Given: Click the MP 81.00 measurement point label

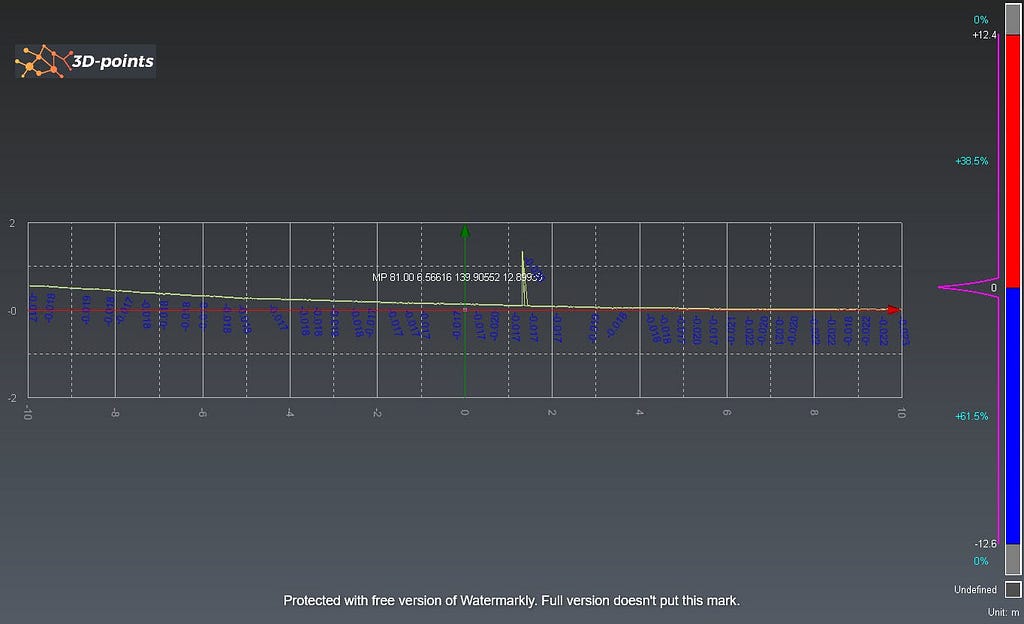Looking at the screenshot, I should tap(457, 277).
